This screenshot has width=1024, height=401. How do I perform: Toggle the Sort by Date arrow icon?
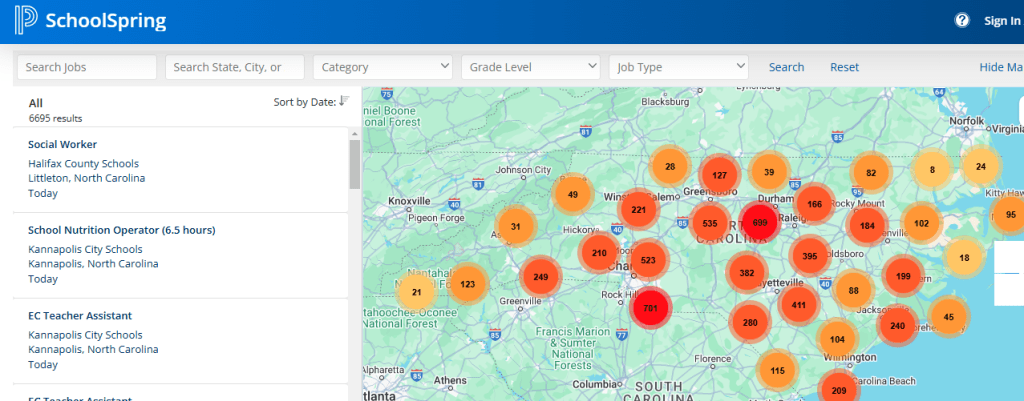(344, 101)
